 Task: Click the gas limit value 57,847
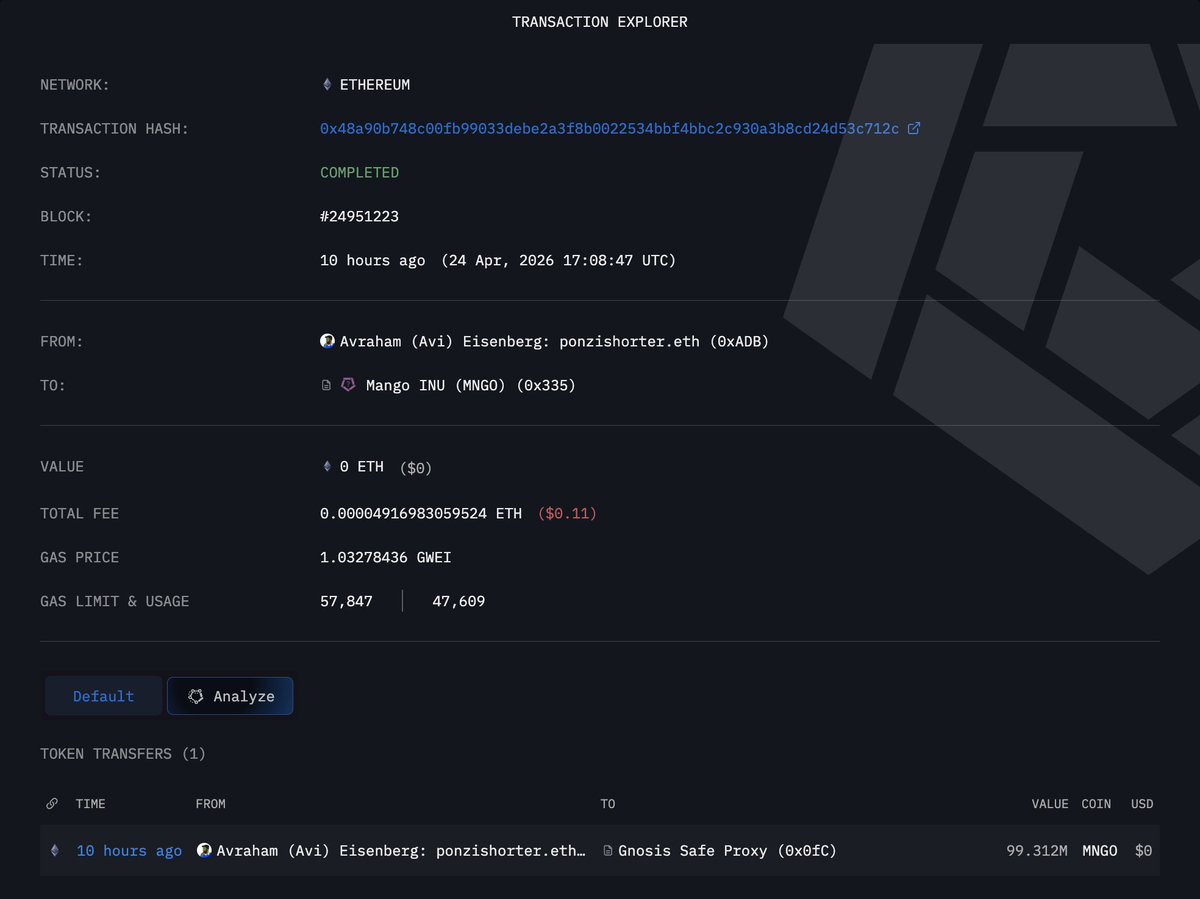tap(346, 601)
